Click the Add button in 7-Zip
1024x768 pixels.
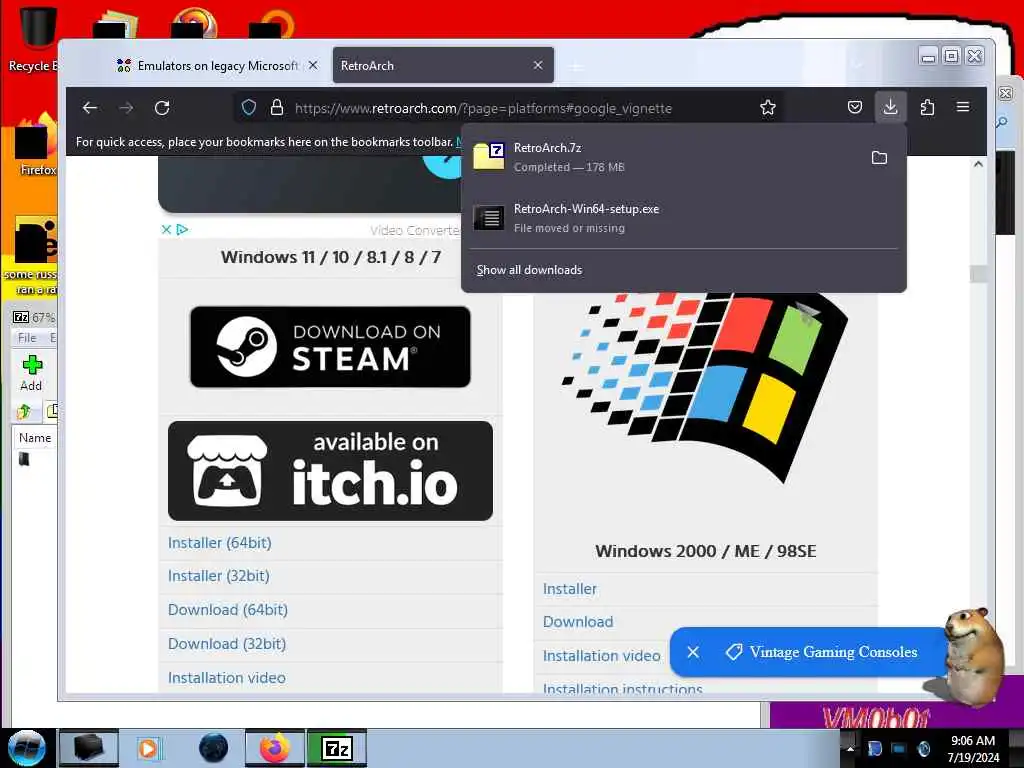[31, 374]
